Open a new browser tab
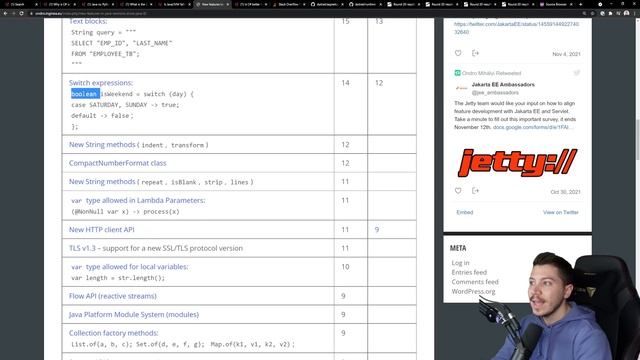Screen dimensions: 640x360 [x=580, y=4]
